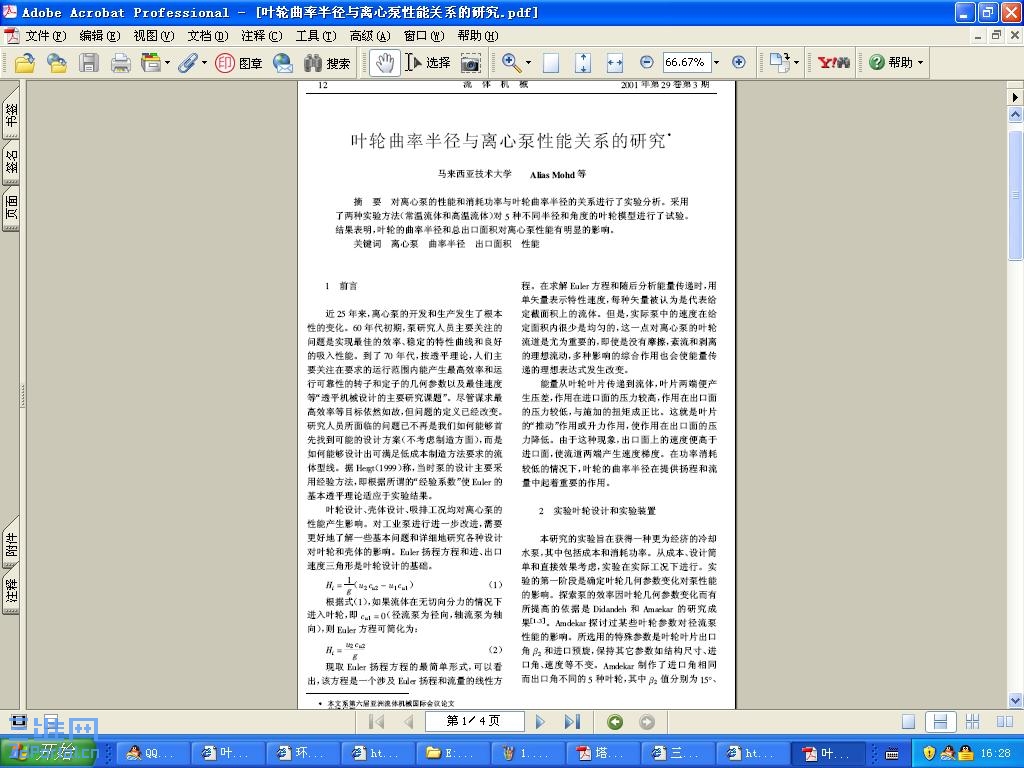This screenshot has height=768, width=1024.
Task: Click the 开始 Start button
Action: 49,752
